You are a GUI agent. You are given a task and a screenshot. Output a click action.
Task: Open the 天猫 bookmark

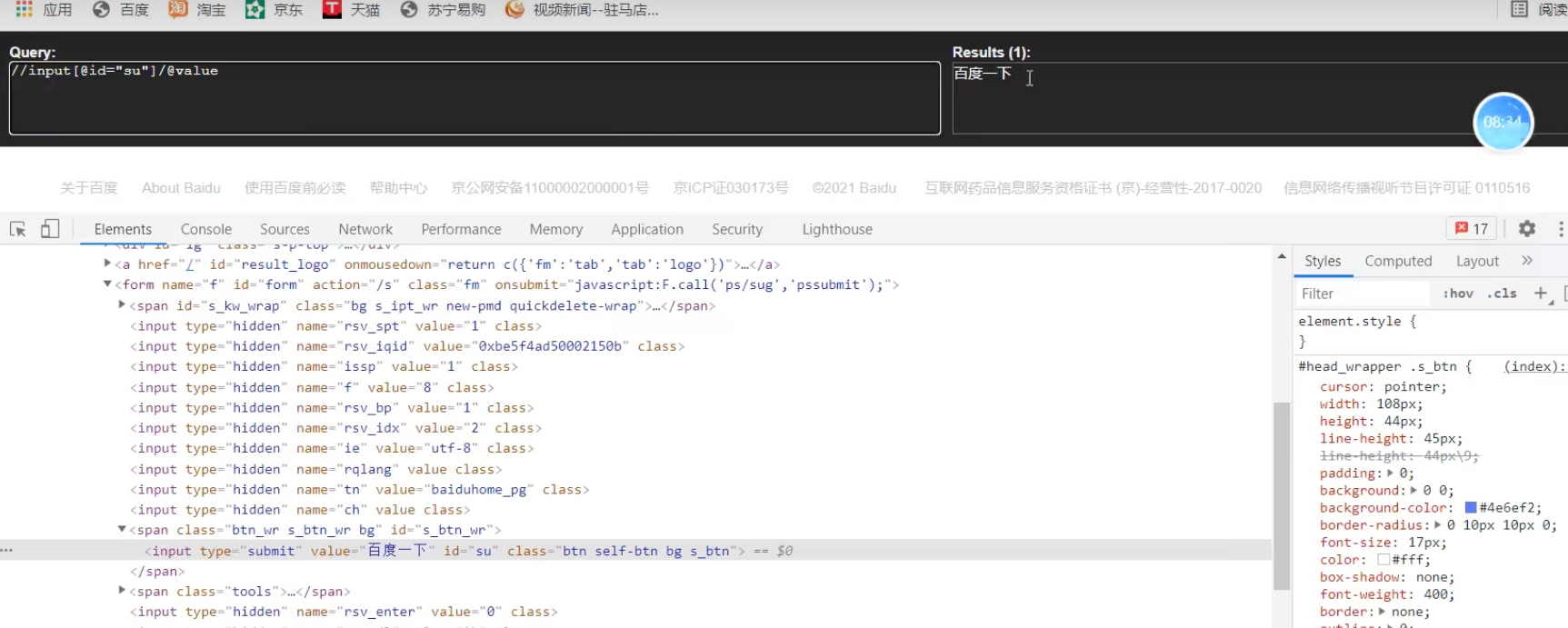tap(352, 9)
